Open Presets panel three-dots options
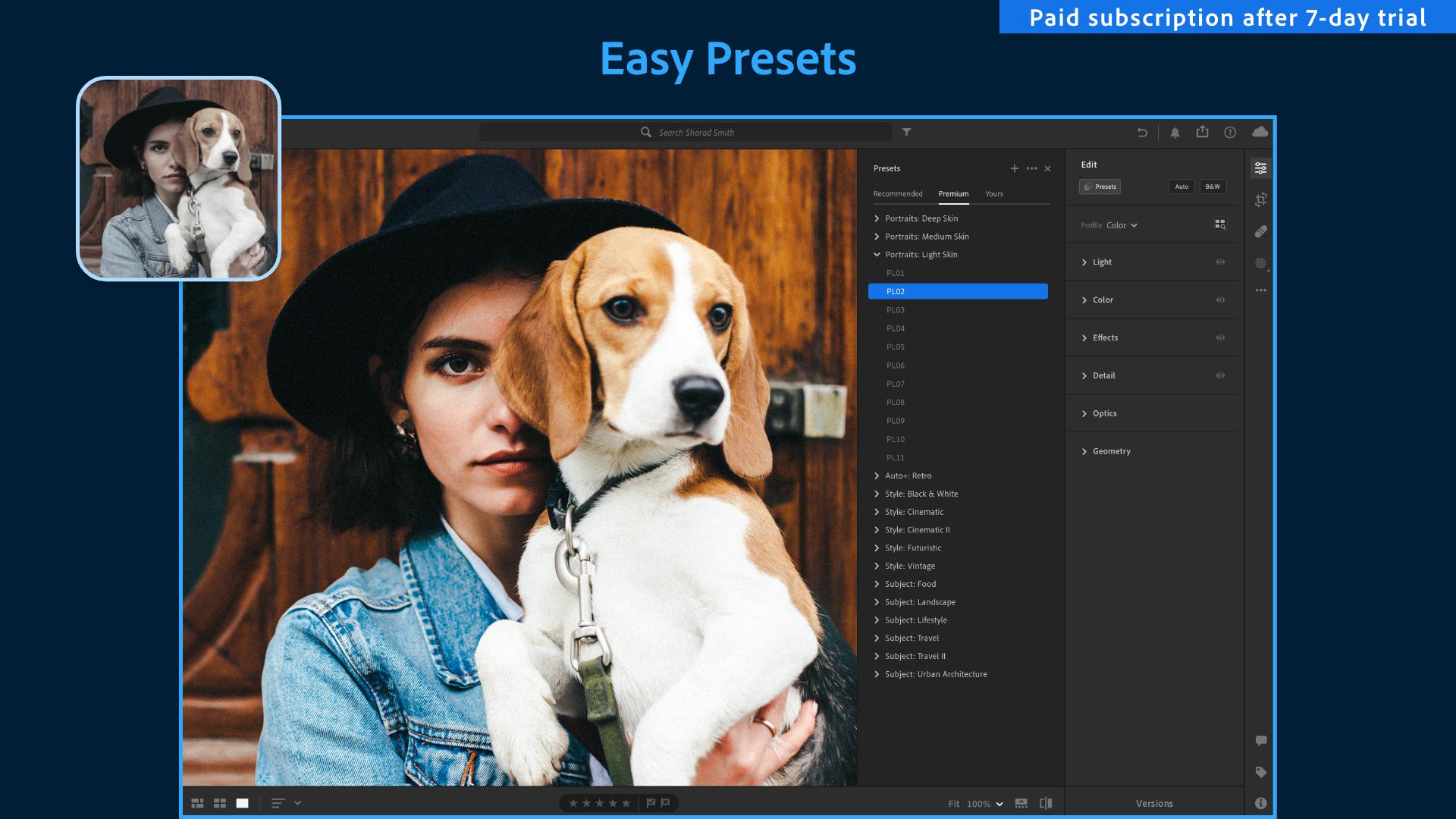 pos(1031,168)
